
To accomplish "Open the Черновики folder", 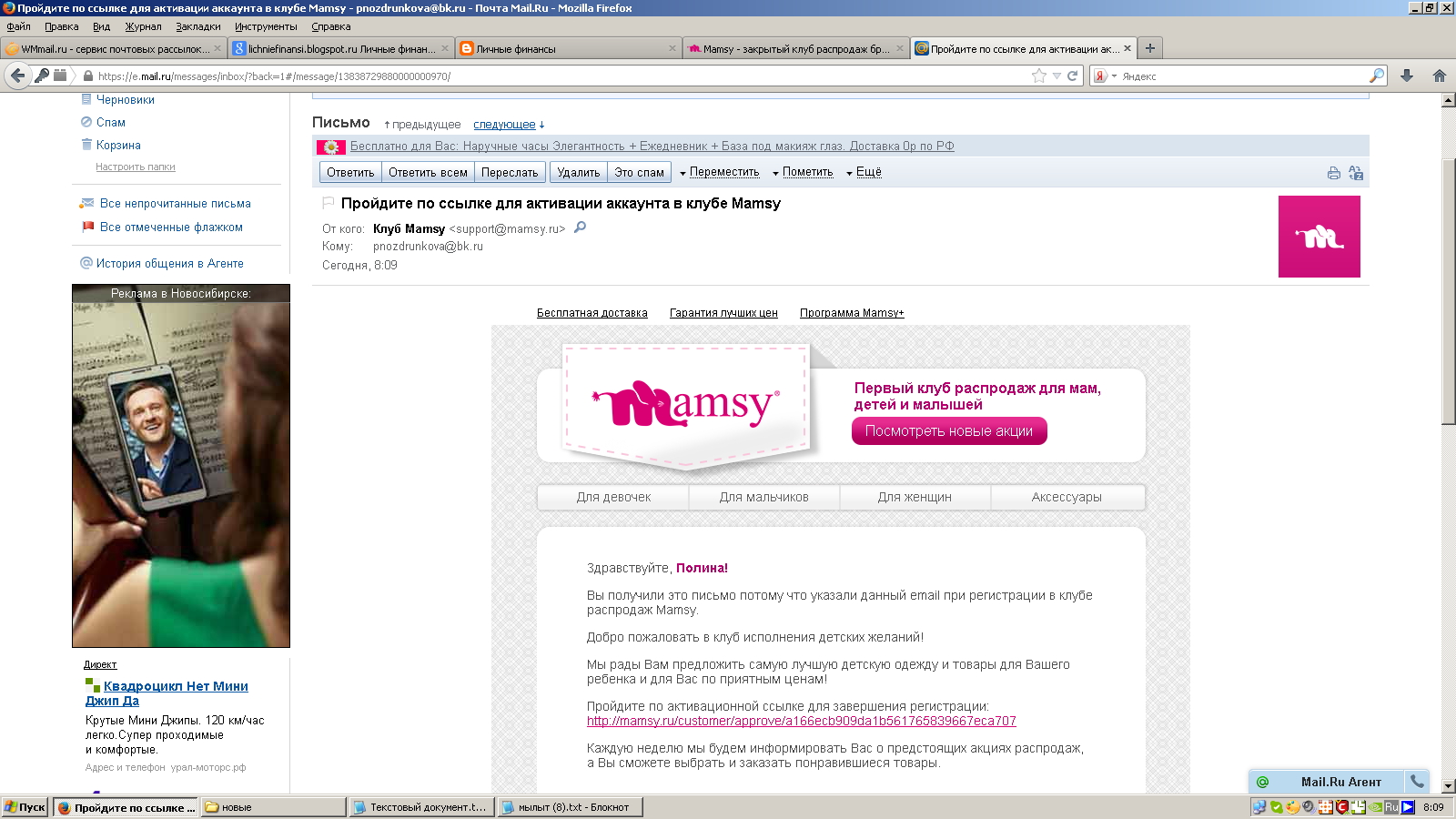I will (x=126, y=99).
